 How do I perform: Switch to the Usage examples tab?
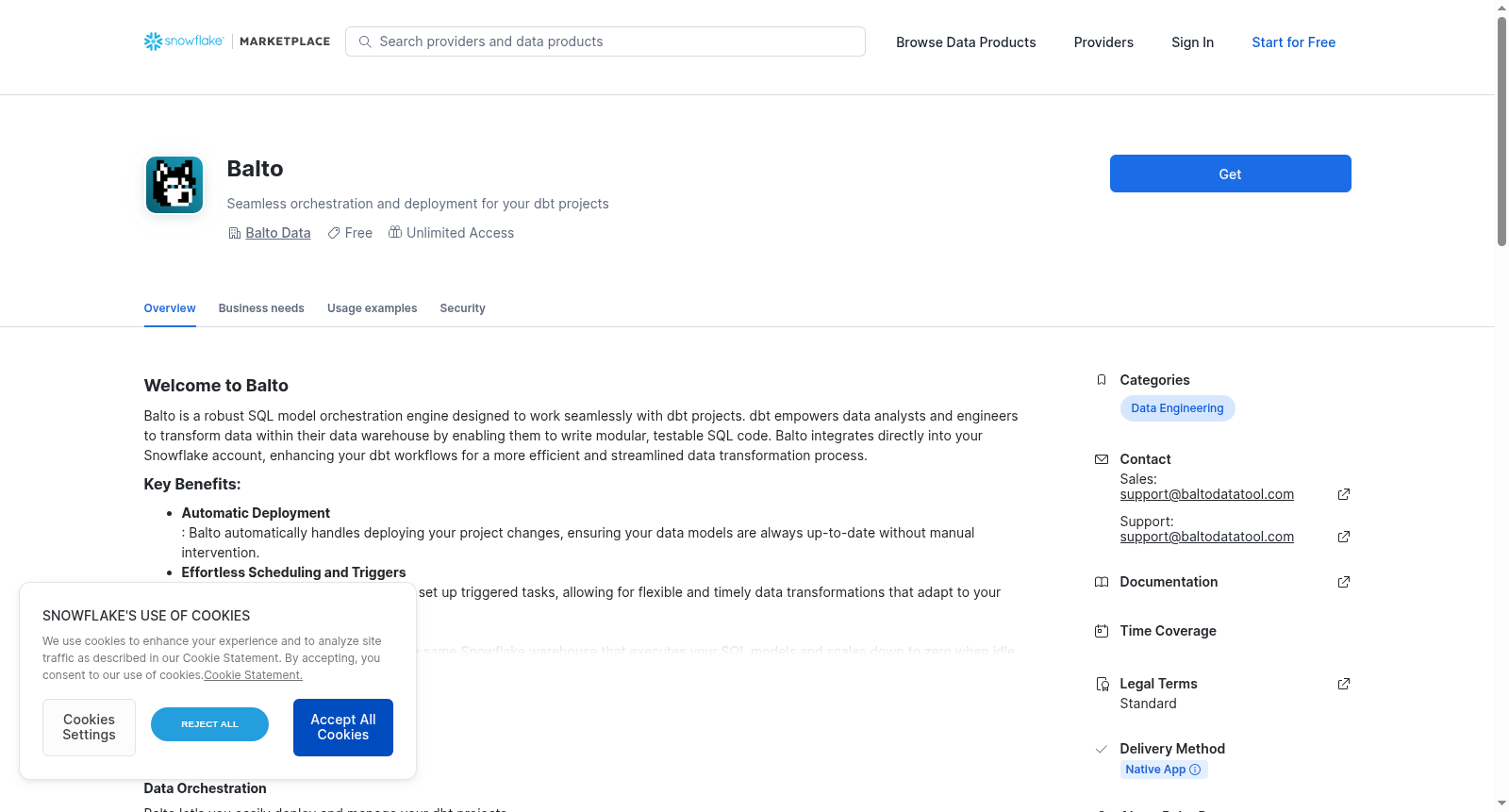(372, 308)
